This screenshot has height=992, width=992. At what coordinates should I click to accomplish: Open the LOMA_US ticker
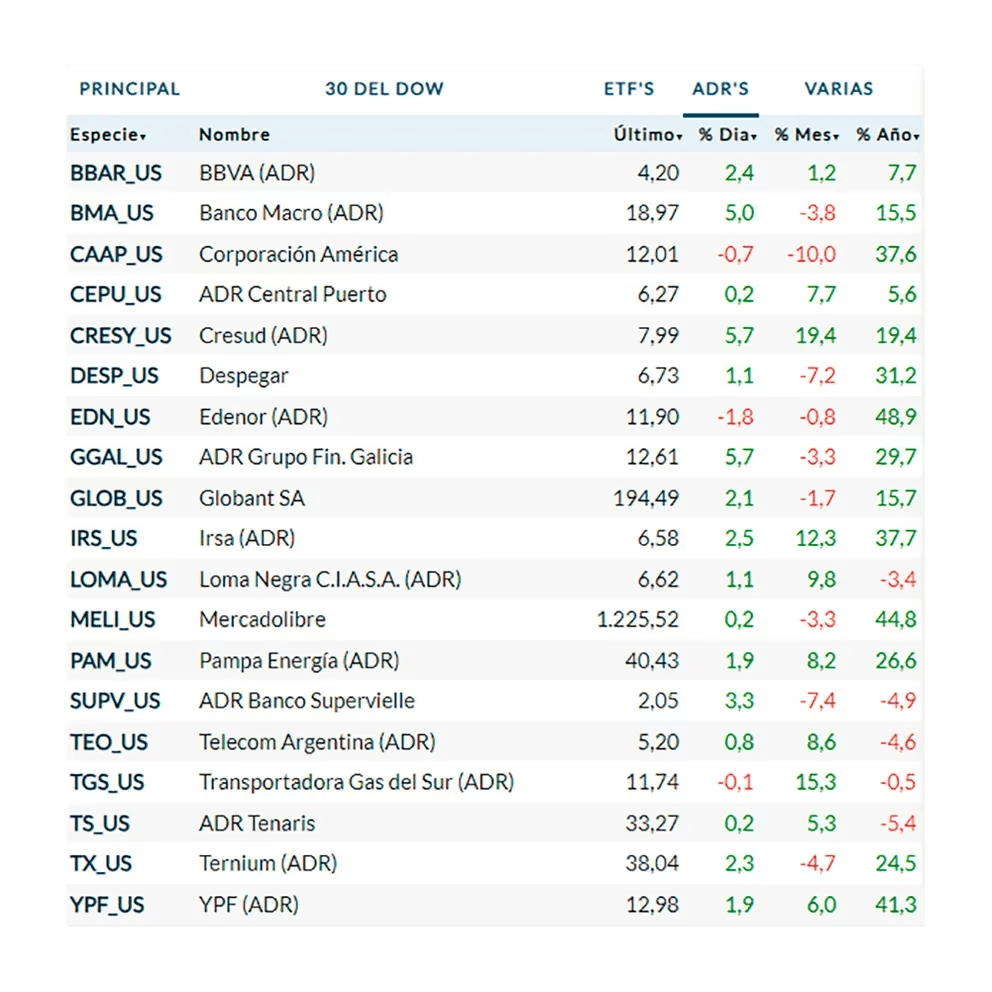(x=118, y=580)
